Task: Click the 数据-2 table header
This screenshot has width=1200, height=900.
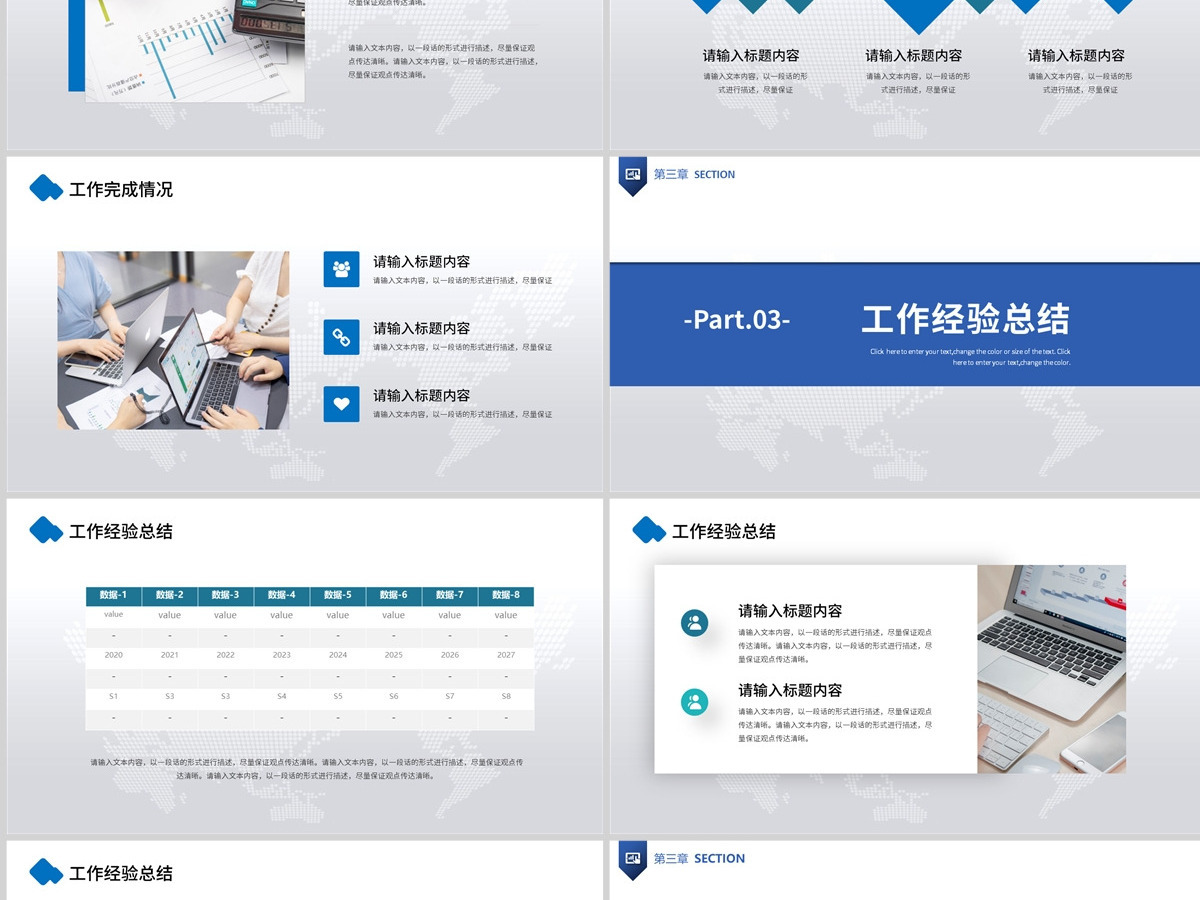Action: [170, 595]
